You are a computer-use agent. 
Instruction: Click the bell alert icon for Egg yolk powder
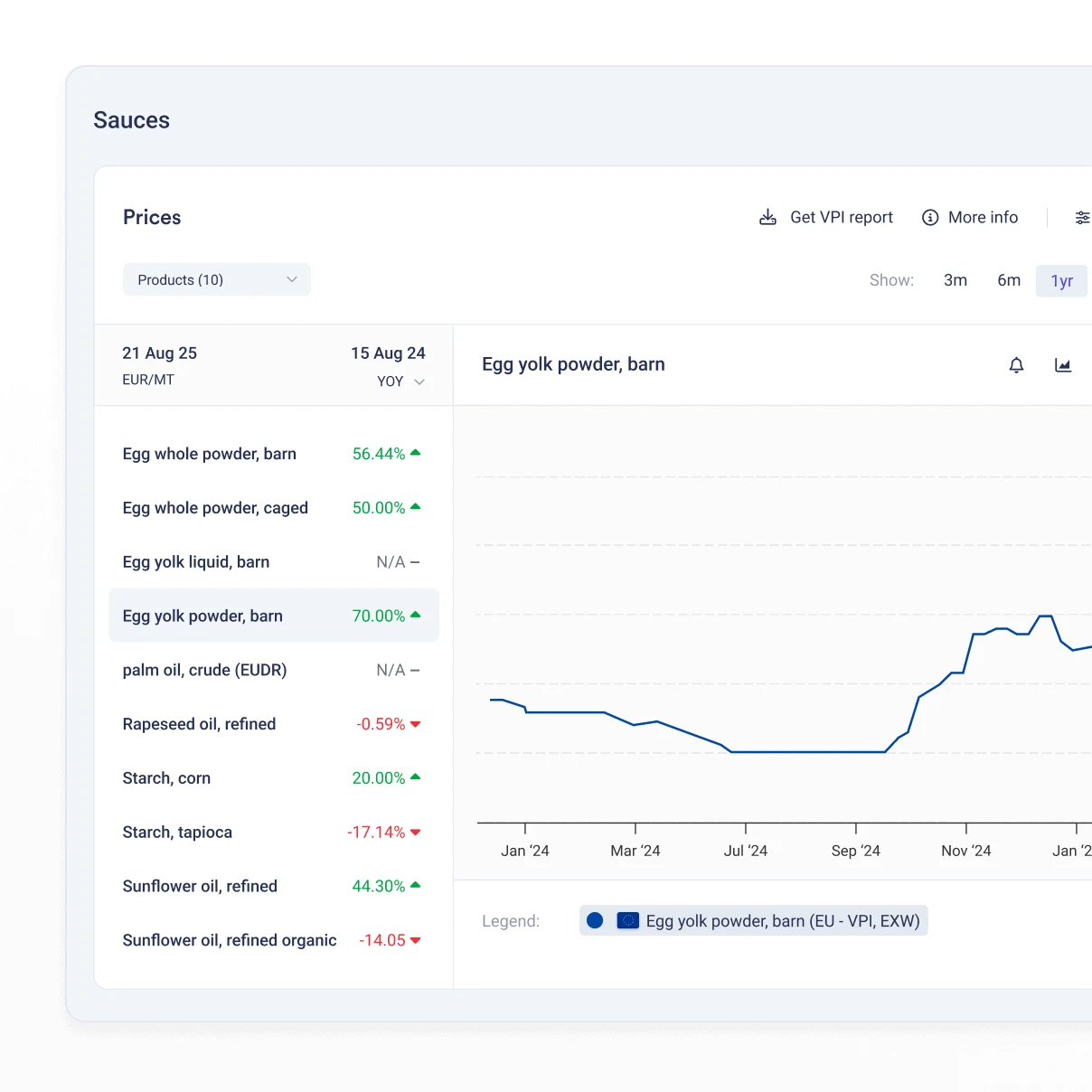point(1016,365)
